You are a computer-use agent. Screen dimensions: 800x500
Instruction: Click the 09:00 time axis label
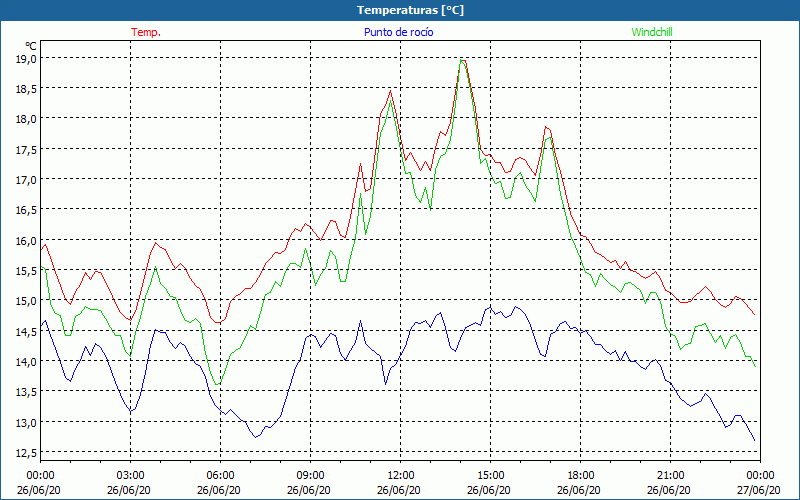click(310, 476)
